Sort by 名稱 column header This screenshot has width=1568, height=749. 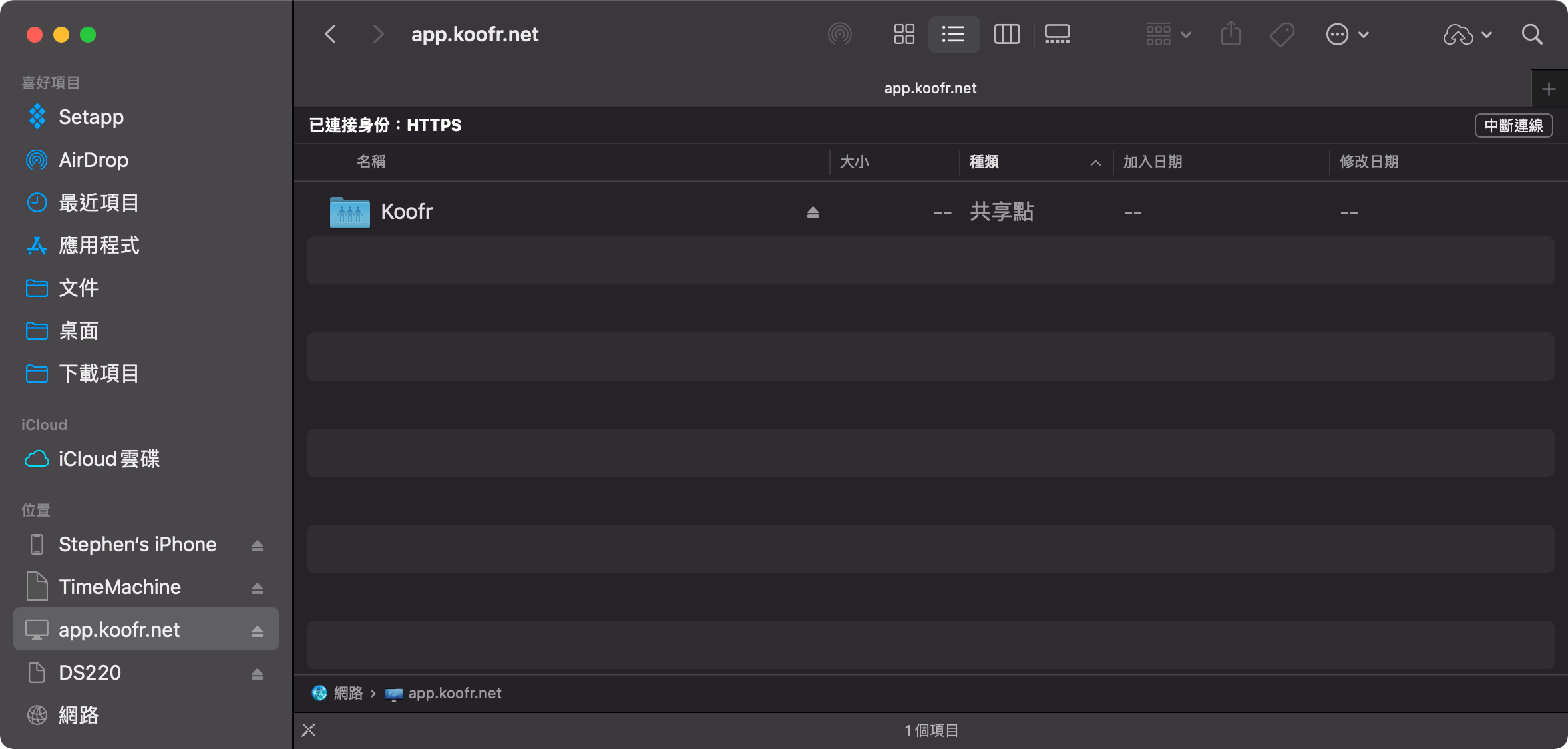[x=371, y=162]
